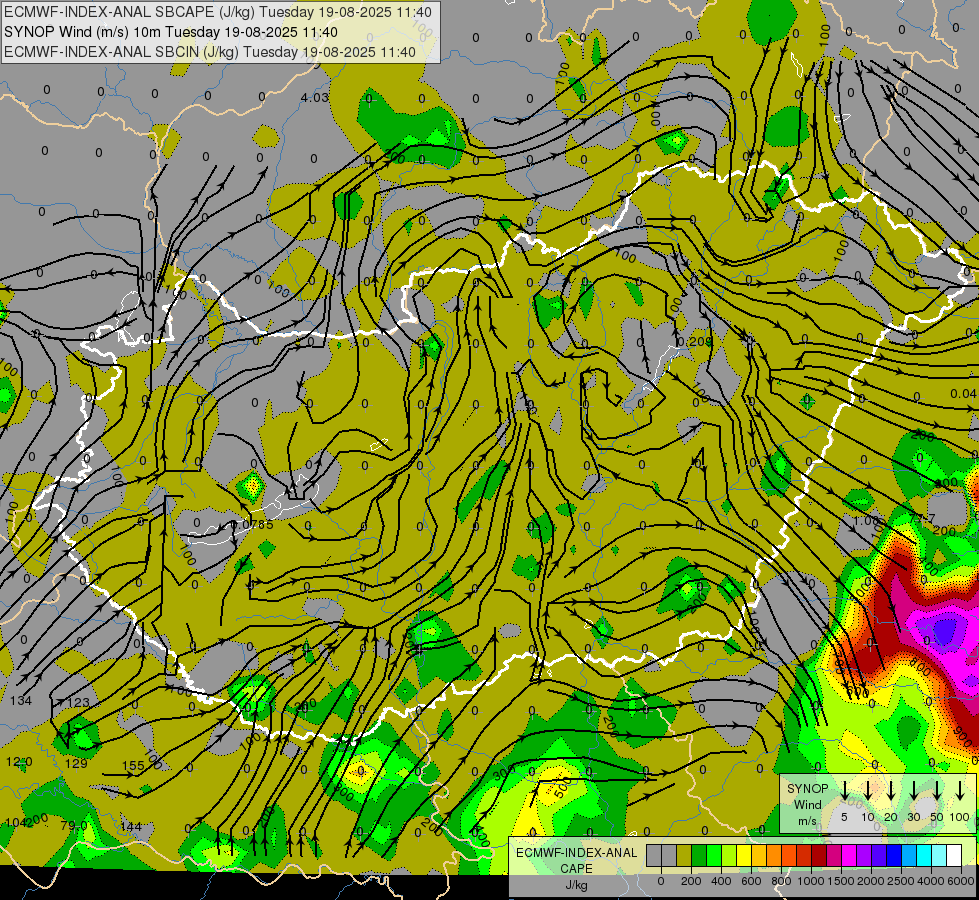
Task: Click the station value 4.03
Action: click(315, 97)
